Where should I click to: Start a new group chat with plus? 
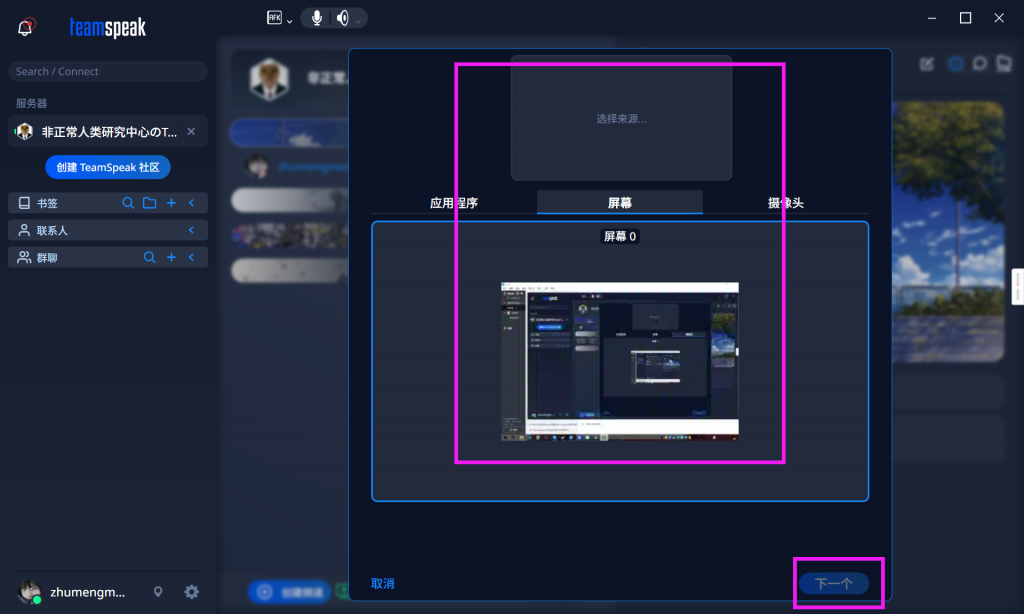click(171, 257)
